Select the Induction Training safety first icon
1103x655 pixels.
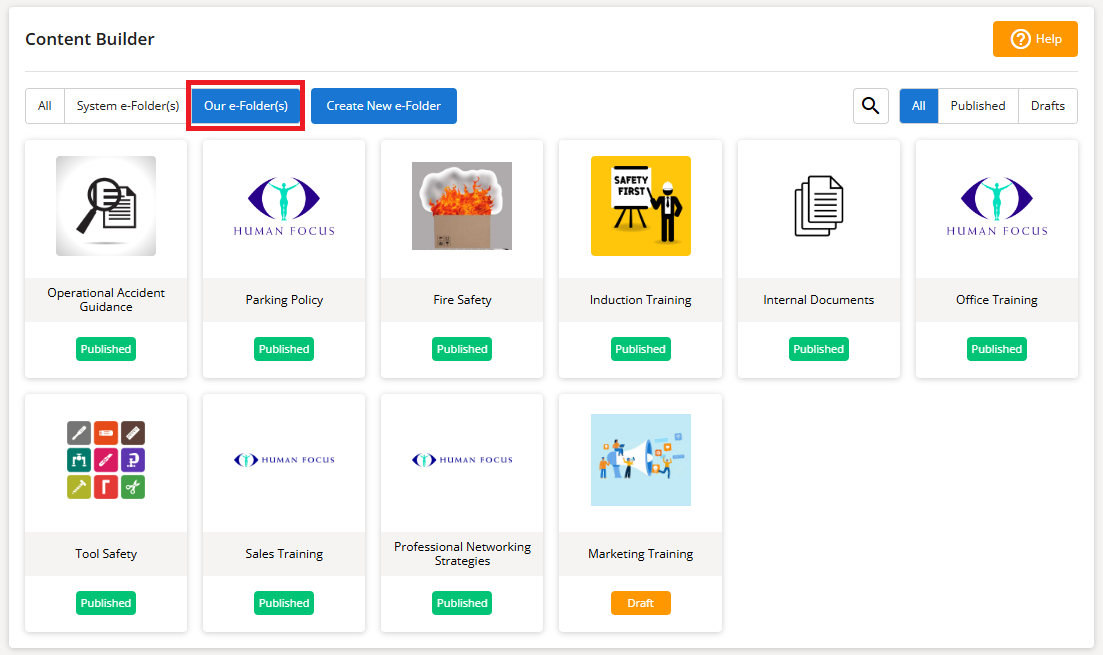point(640,206)
